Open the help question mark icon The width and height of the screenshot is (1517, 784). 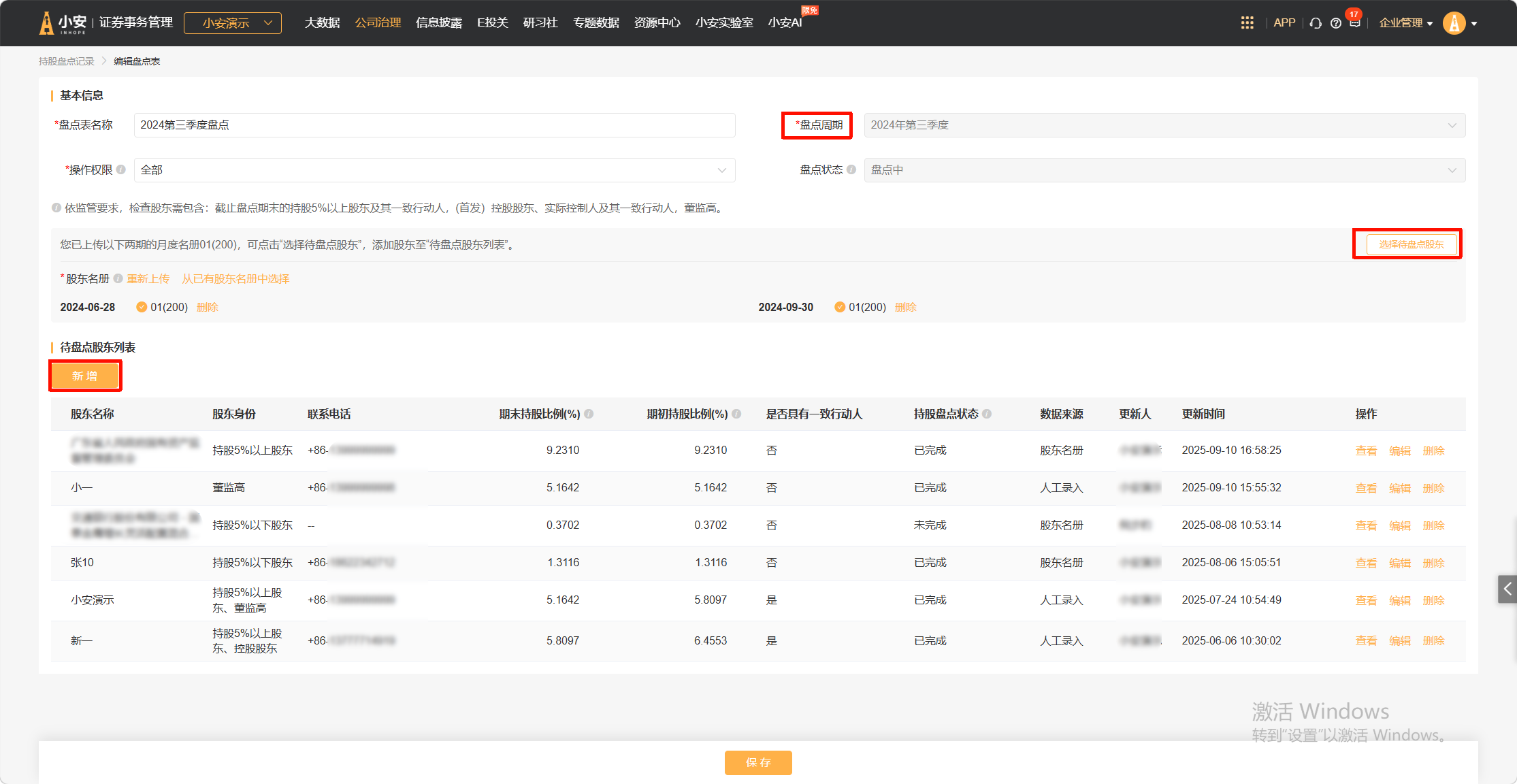(x=1336, y=23)
